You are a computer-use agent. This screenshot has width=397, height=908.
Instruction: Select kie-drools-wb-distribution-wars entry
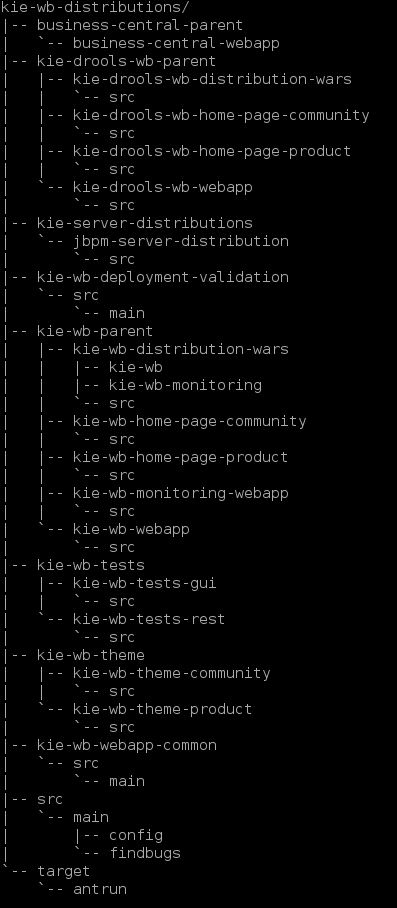click(x=212, y=79)
